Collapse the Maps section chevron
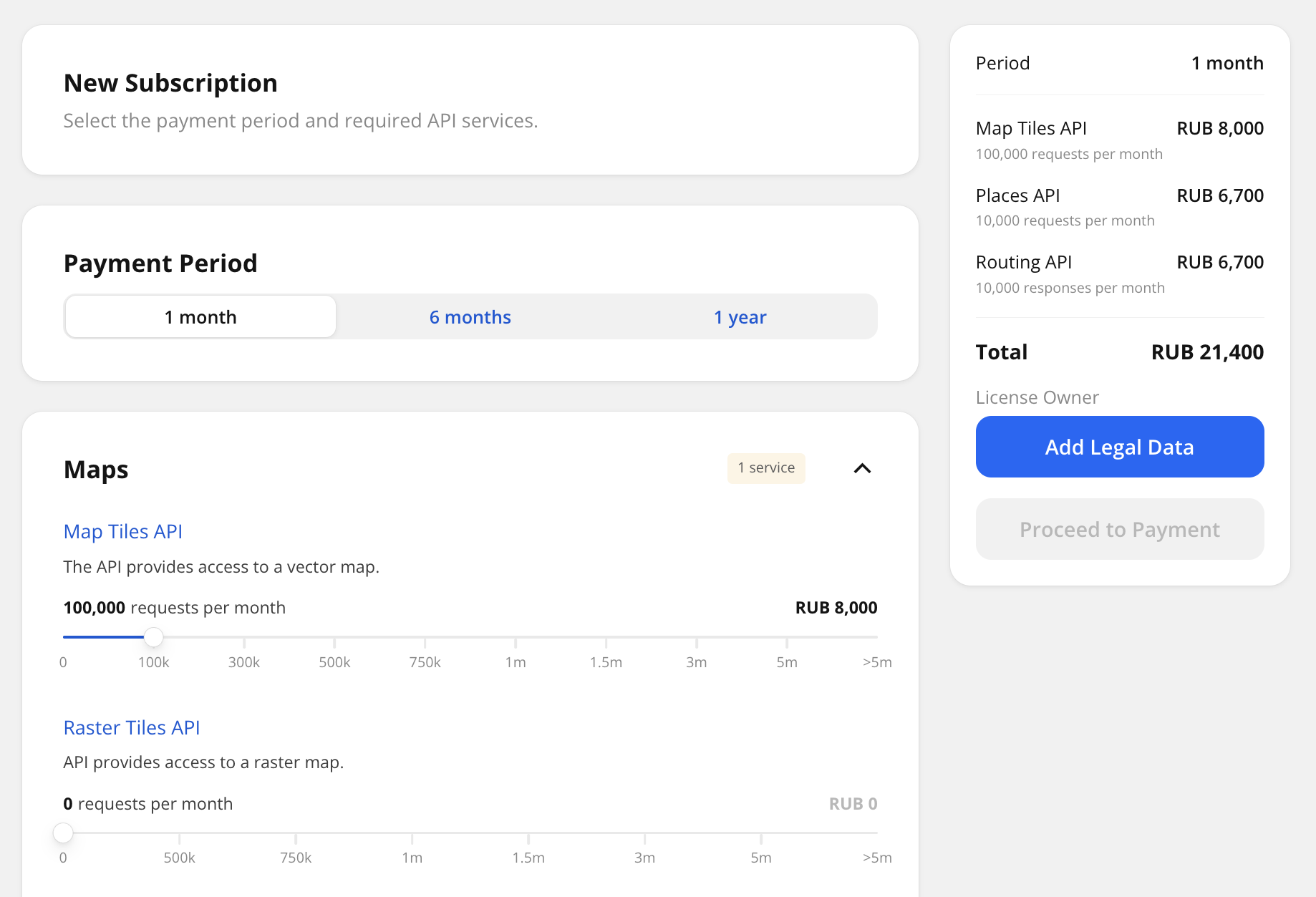 [x=862, y=468]
